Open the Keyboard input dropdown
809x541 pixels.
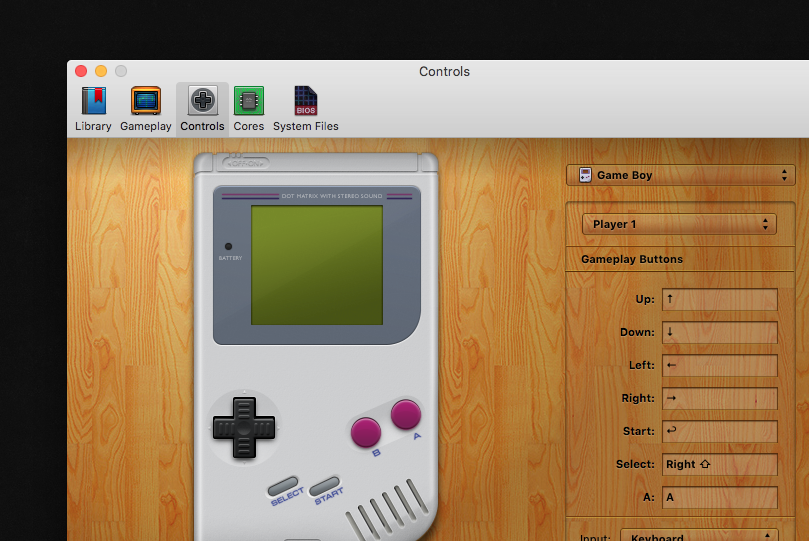pyautogui.click(x=699, y=536)
